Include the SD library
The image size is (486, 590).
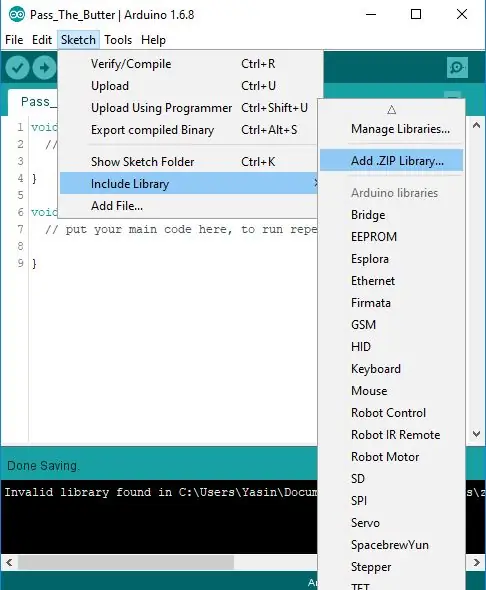(x=391, y=479)
